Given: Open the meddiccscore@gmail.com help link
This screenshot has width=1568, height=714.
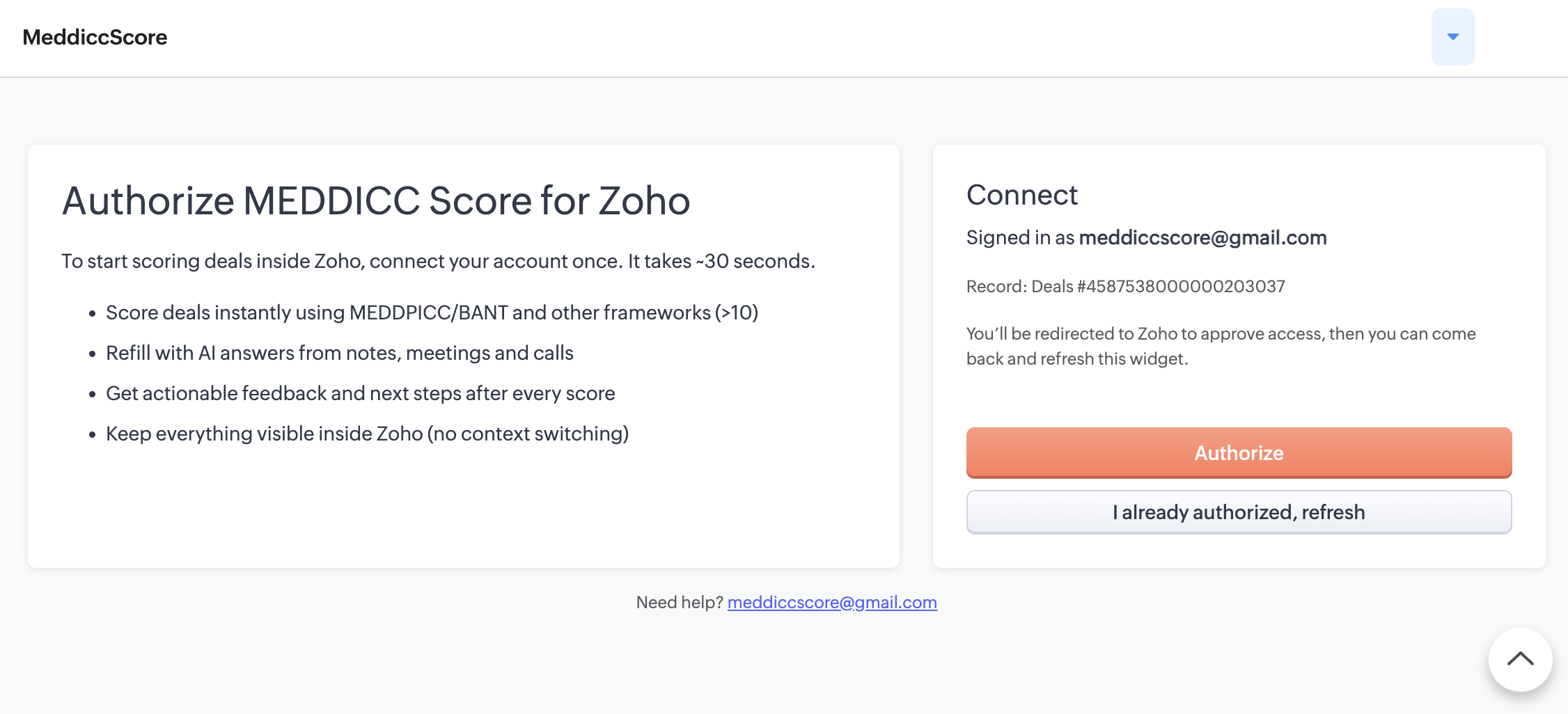Looking at the screenshot, I should 832,603.
